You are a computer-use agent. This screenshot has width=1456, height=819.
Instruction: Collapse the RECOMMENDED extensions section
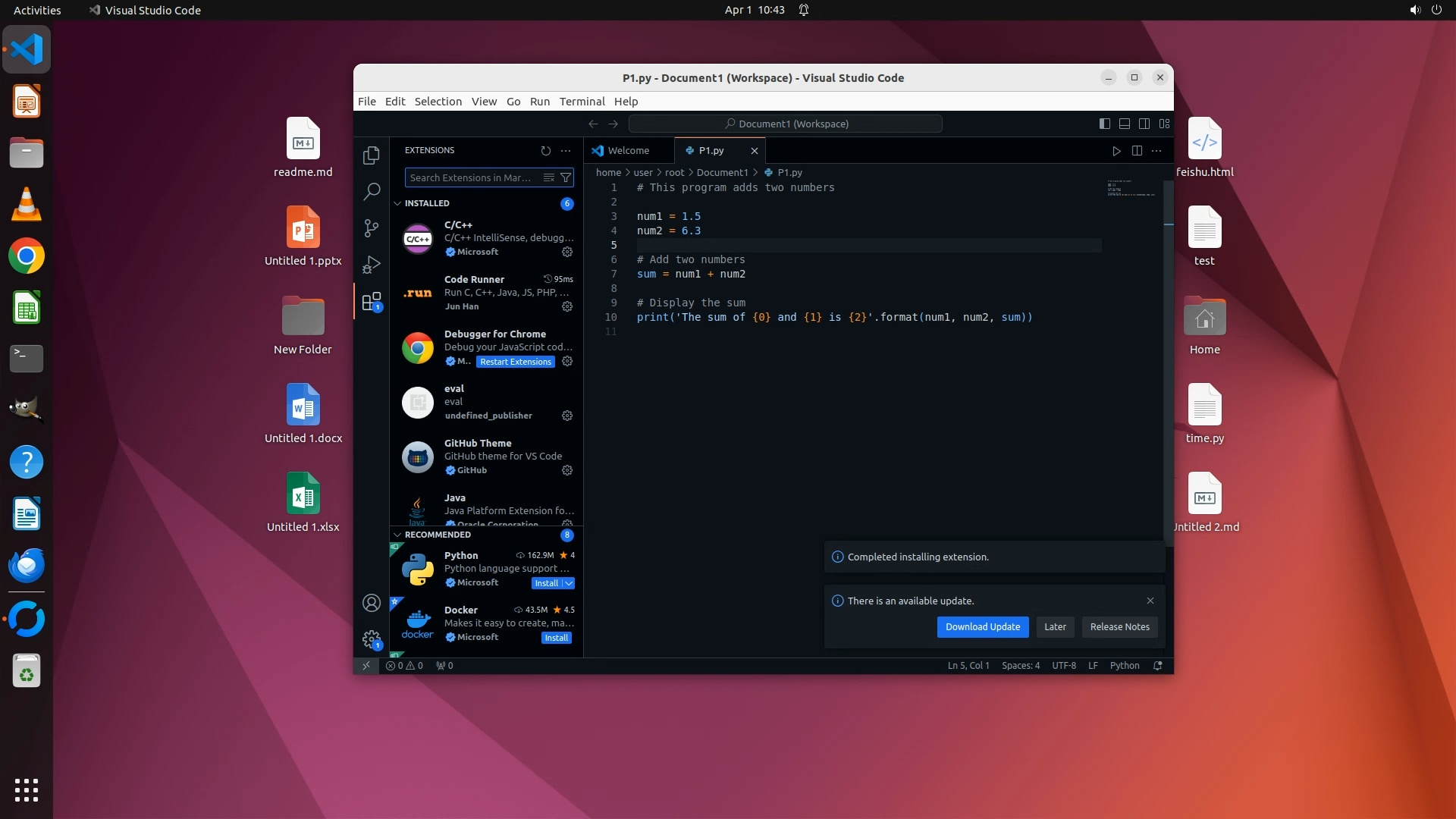(397, 535)
